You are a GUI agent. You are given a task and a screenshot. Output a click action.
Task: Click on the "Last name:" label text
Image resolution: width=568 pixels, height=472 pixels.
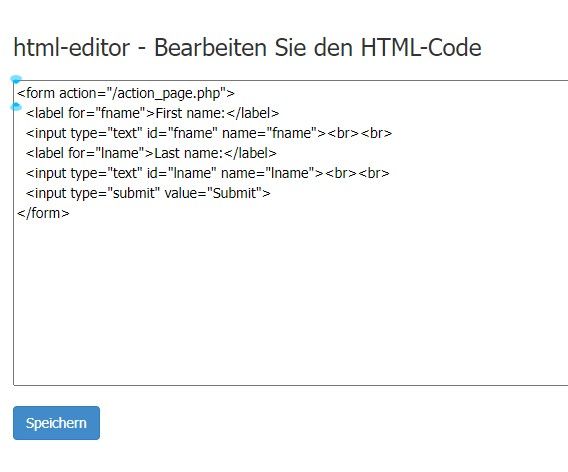coord(188,153)
